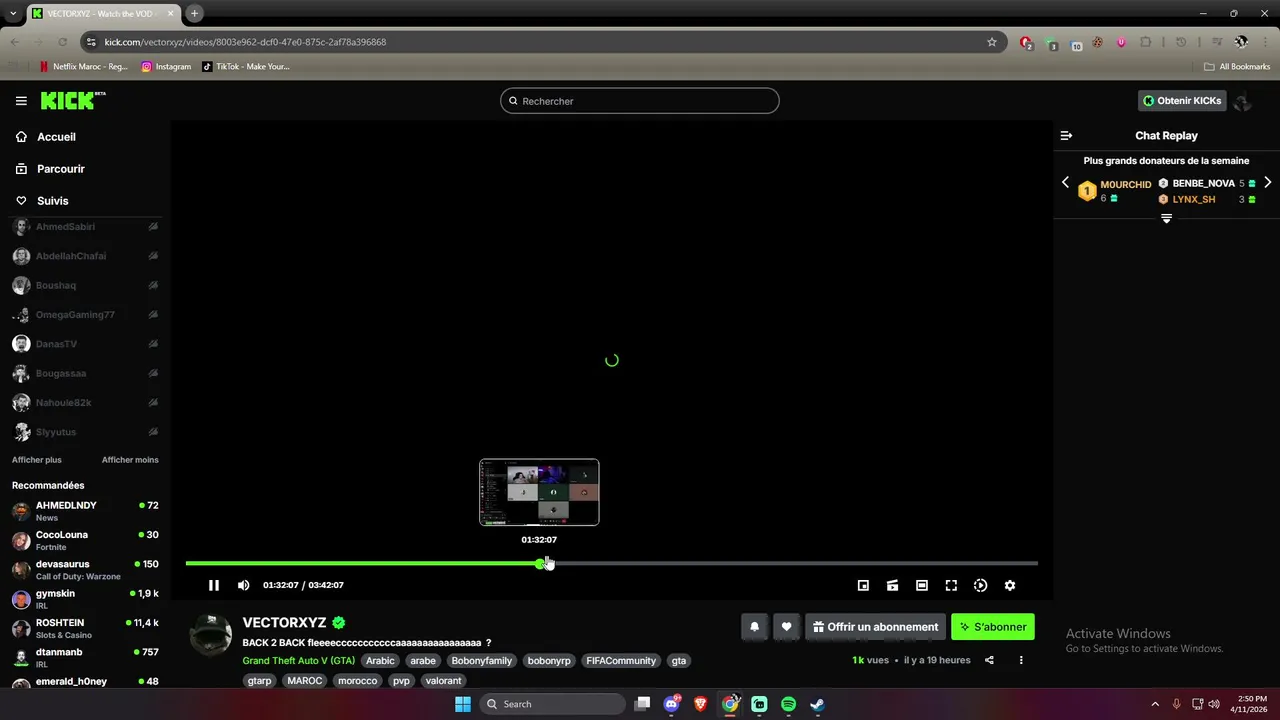This screenshot has width=1280, height=720.
Task: Click the KICK logo
Action: point(72,100)
